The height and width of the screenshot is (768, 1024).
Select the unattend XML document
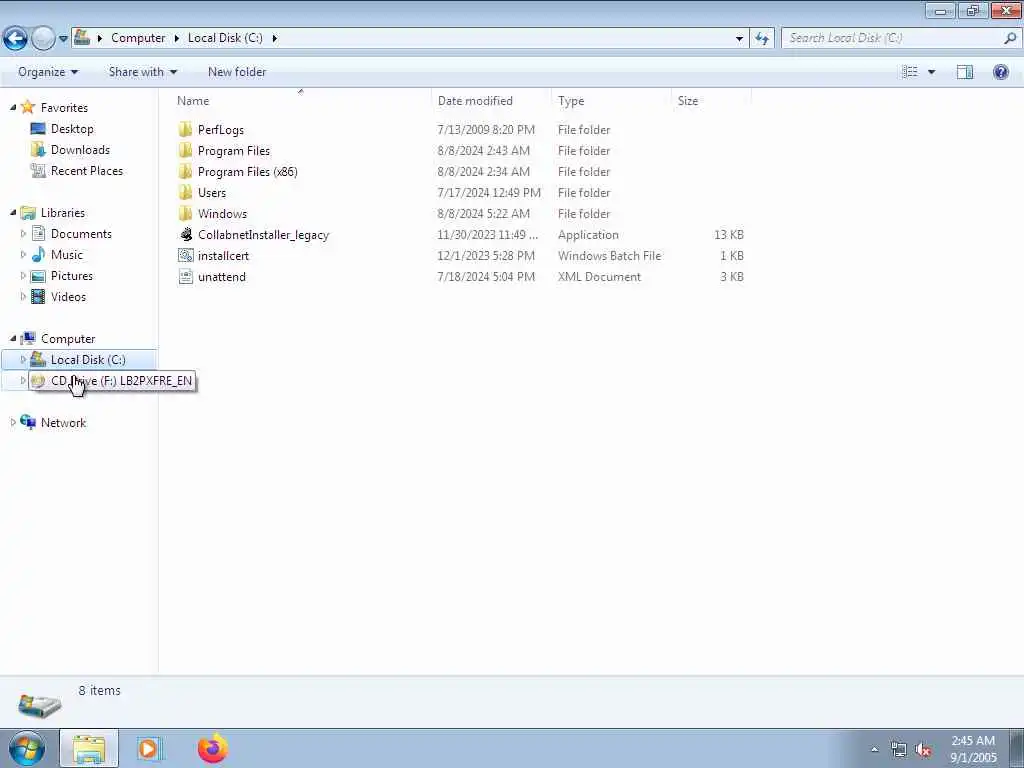pyautogui.click(x=221, y=276)
